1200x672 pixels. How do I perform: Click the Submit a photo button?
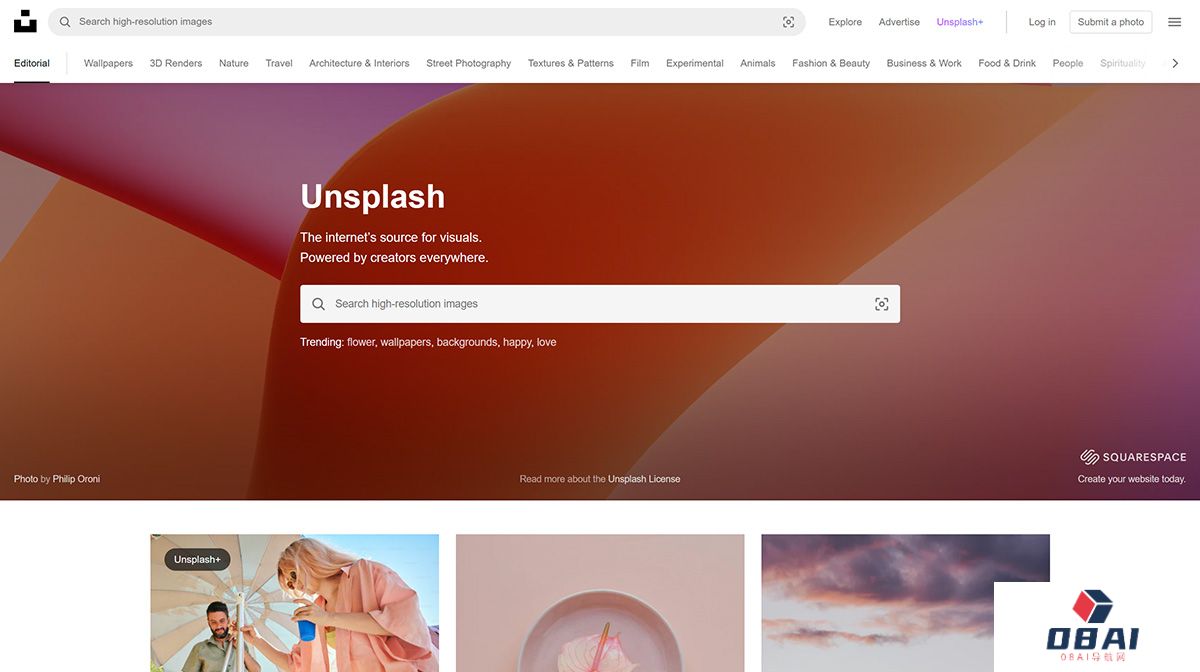click(x=1111, y=22)
